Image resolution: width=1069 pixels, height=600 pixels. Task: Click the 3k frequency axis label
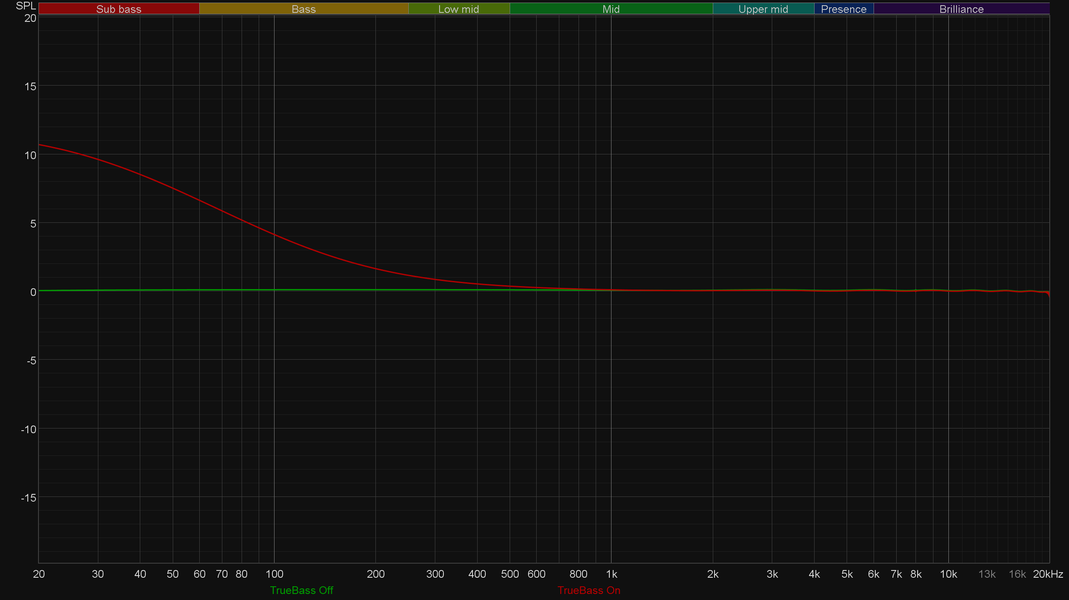[772, 575]
